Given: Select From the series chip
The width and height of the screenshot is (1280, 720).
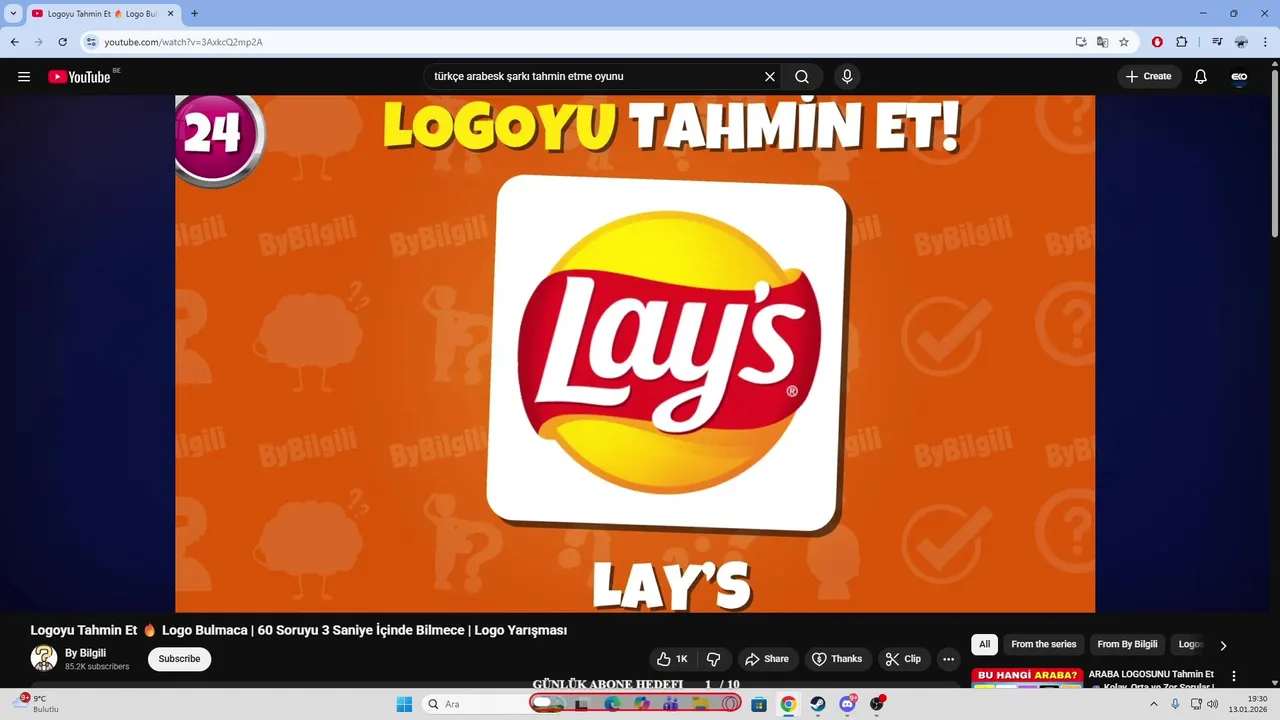Looking at the screenshot, I should point(1044,644).
